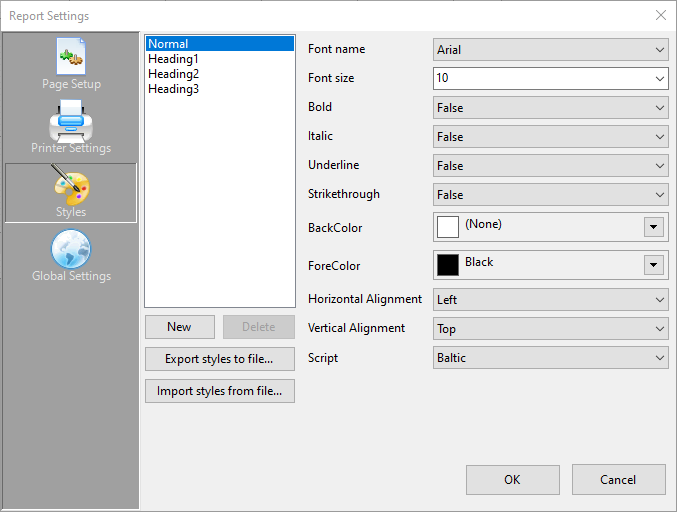Image resolution: width=677 pixels, height=512 pixels.
Task: Open the Script dropdown showing Baltic
Action: 550,357
